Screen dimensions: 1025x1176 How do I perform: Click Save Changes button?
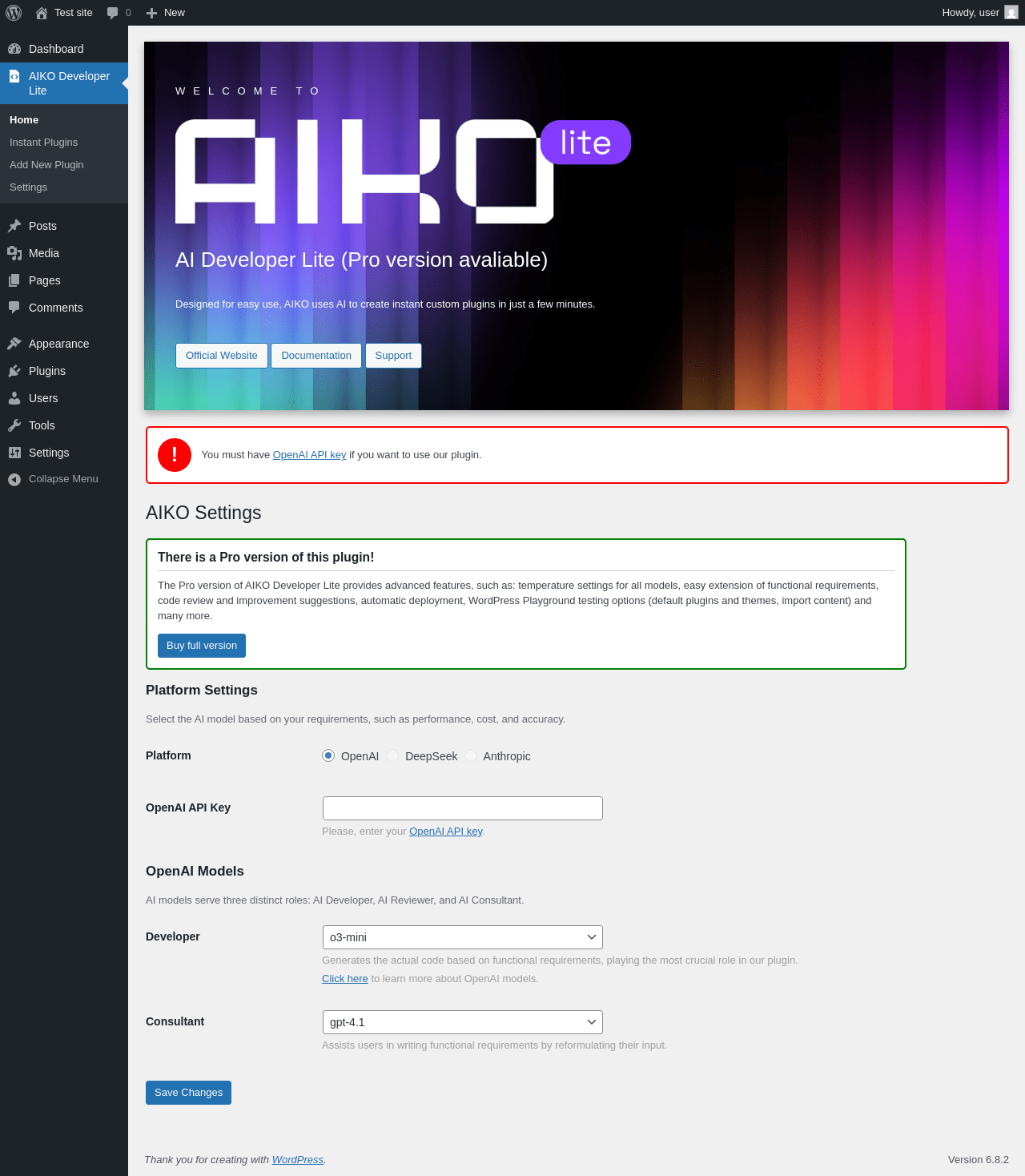pos(188,1093)
